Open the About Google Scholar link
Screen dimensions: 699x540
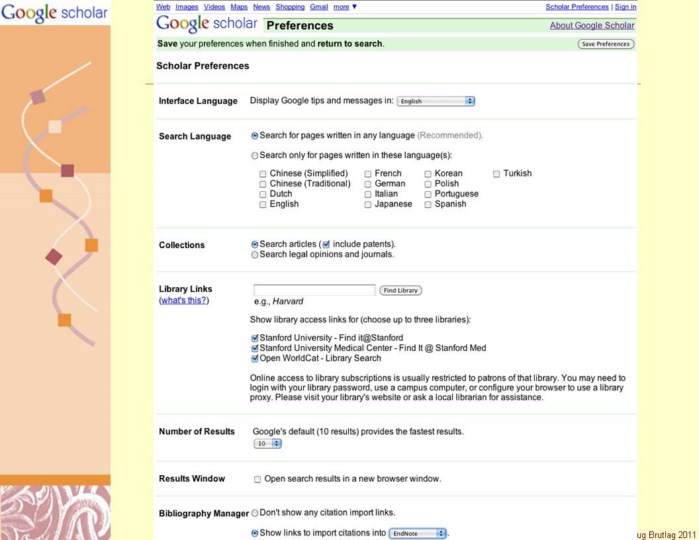click(591, 25)
